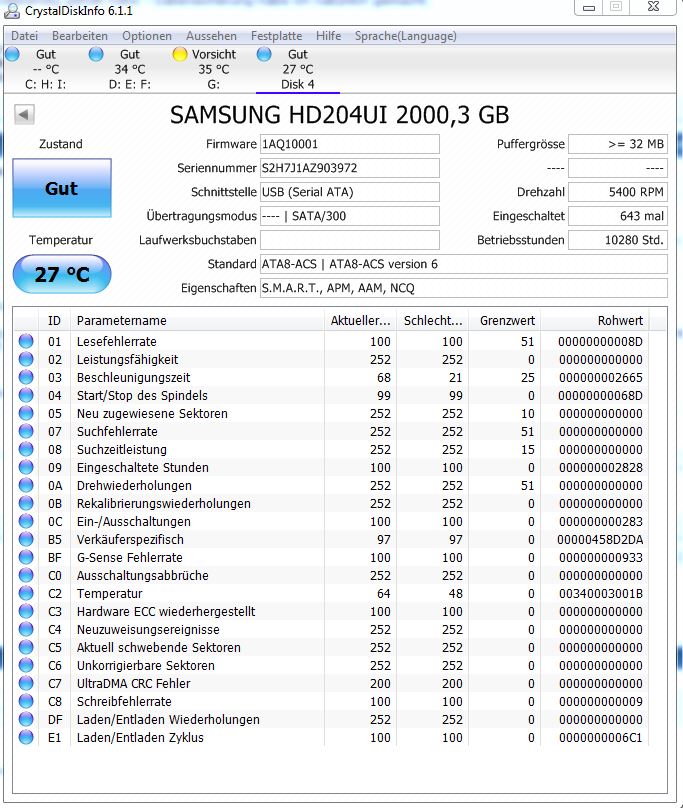This screenshot has height=808, width=683.
Task: Click status icon of Beschleunigungszeit row
Action: pos(26,377)
